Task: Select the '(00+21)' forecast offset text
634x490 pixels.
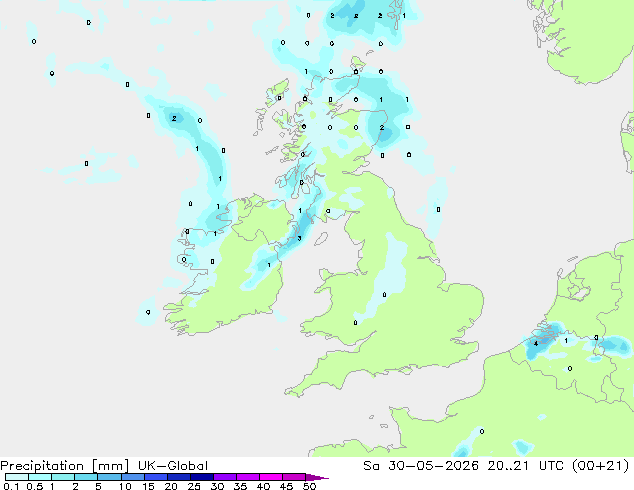Action: tap(601, 466)
